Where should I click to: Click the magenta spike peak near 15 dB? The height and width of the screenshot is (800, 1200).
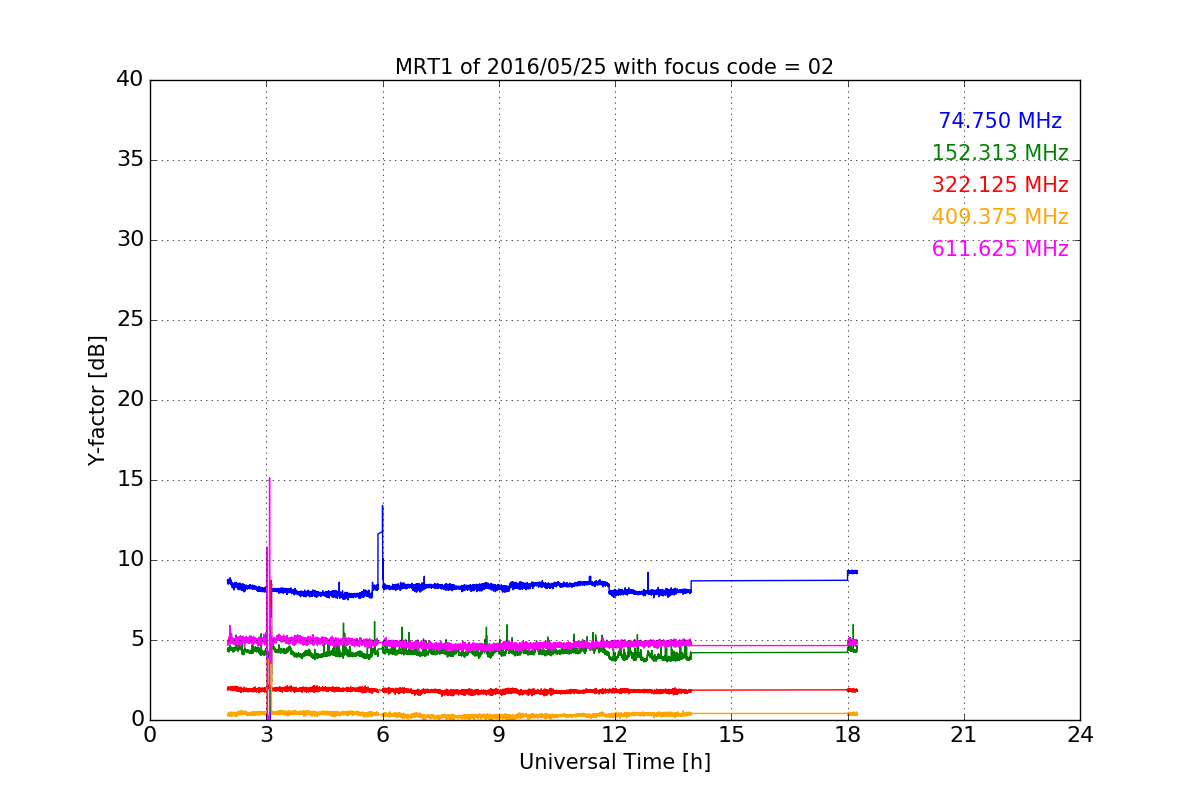[269, 479]
